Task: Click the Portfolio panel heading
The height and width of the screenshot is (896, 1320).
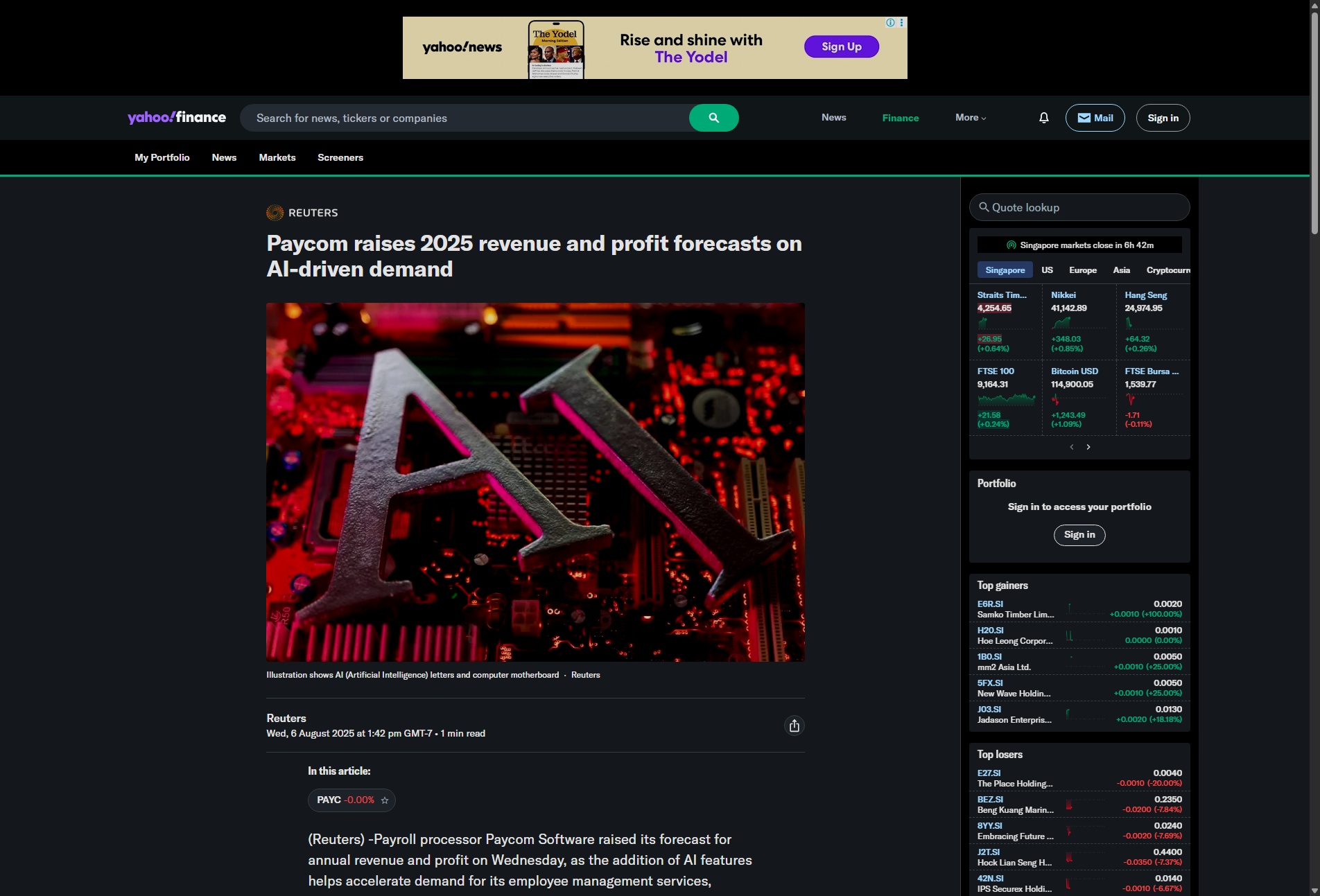Action: point(996,484)
